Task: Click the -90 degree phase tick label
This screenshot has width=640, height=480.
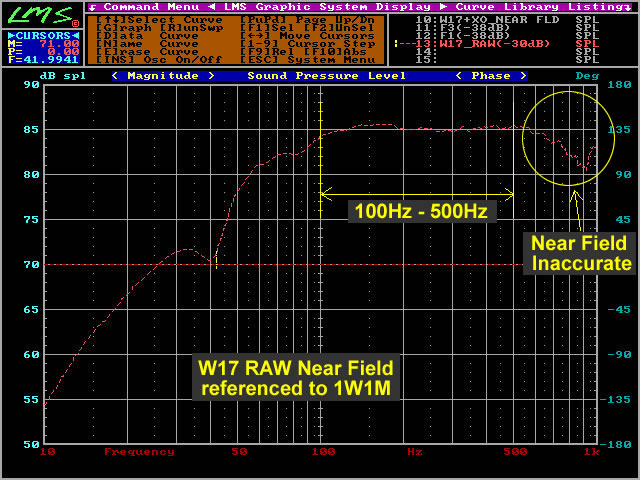Action: [619, 355]
